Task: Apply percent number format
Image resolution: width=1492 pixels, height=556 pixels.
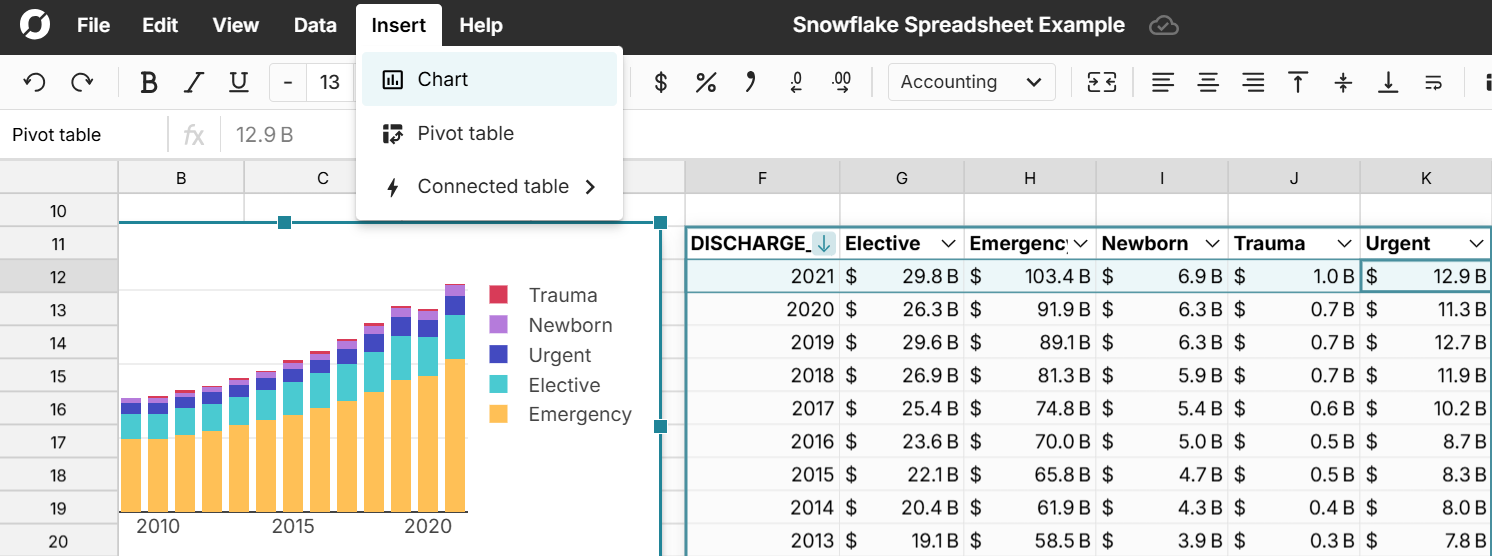Action: tap(706, 82)
